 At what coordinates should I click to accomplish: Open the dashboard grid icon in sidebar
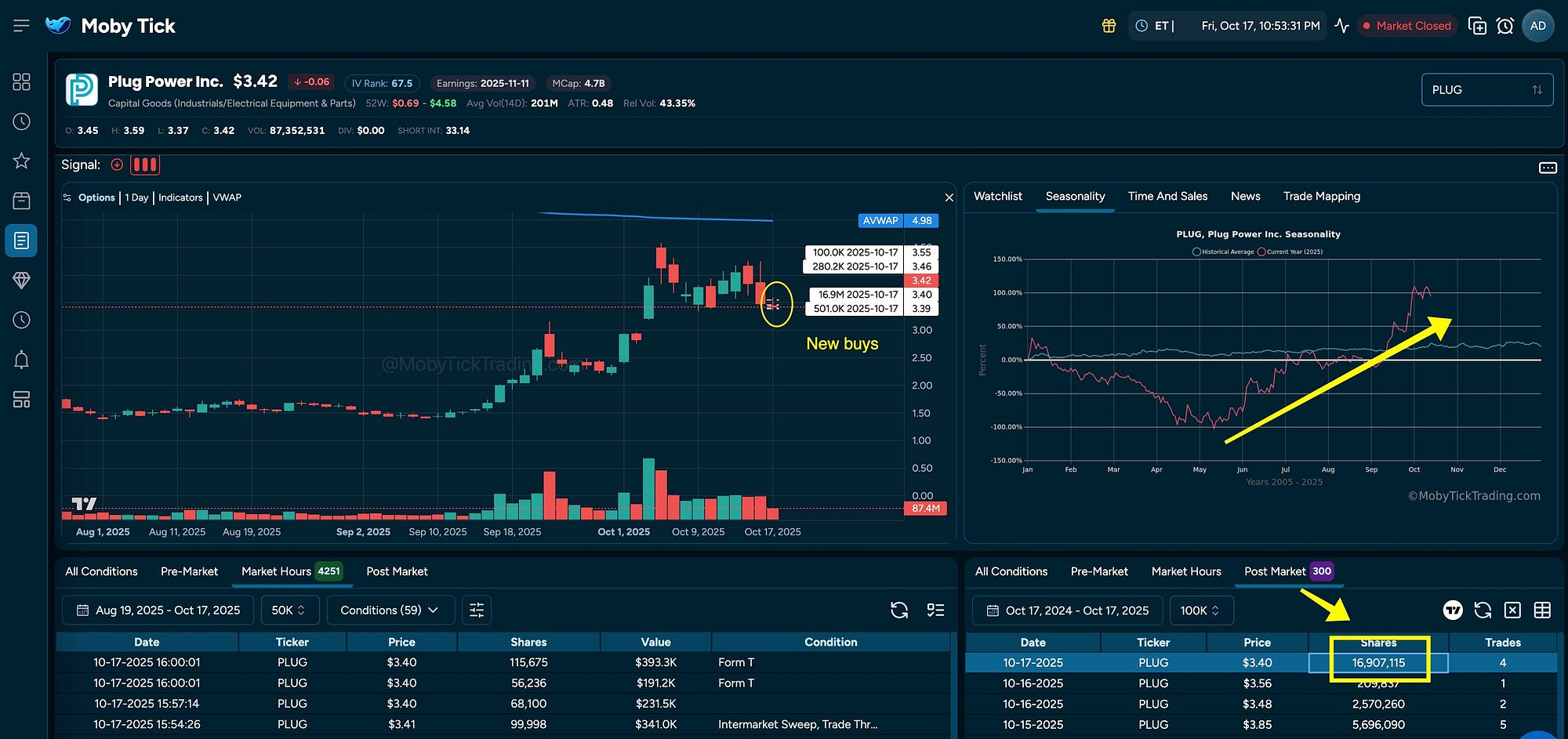click(21, 81)
